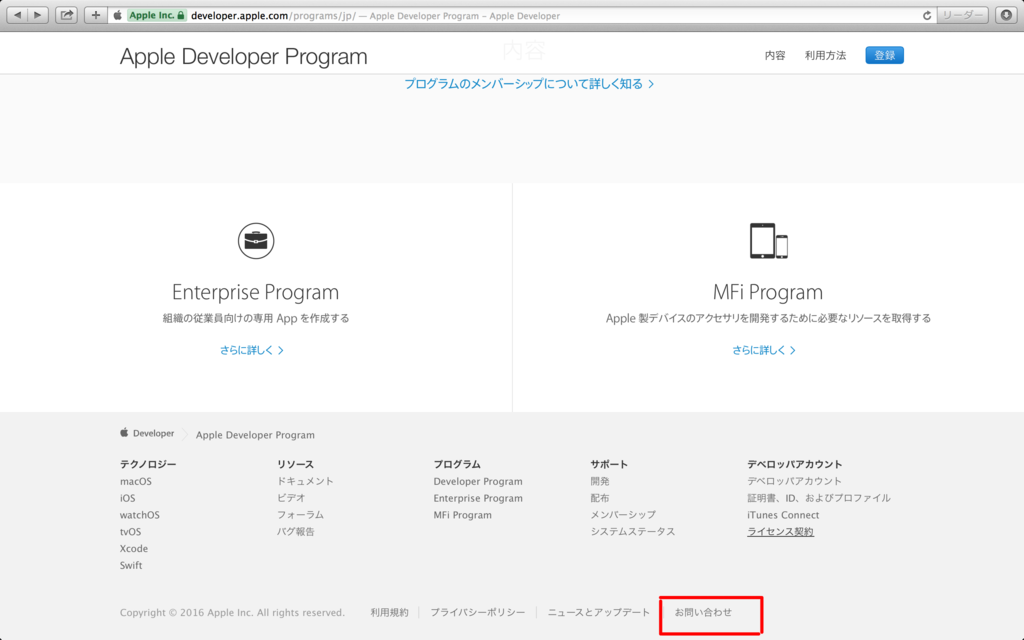The image size is (1024, 640).
Task: Click the Copyright © 2016 Apple Inc. text
Action: (x=232, y=613)
